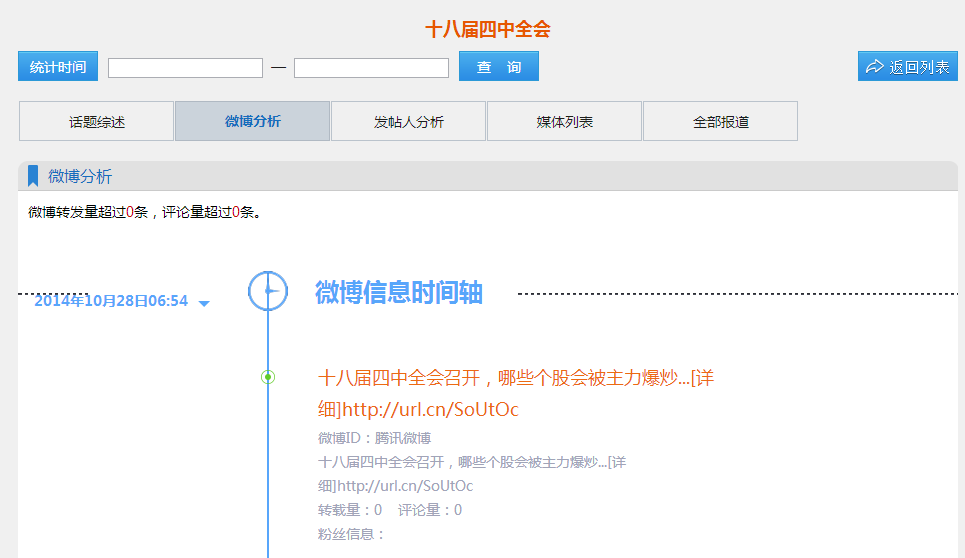Screen dimensions: 965x558
Task: Click the 微博ID：腾讯微博 line
Action: click(x=374, y=438)
